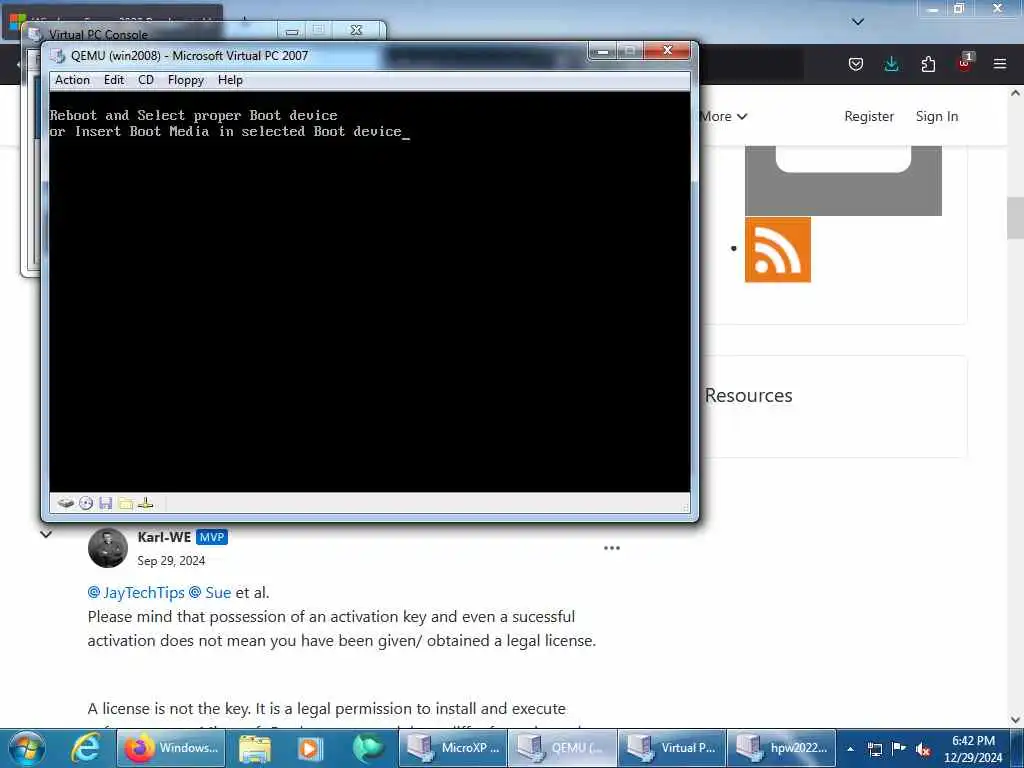Viewport: 1024px width, 768px height.
Task: Open the Help menu in Virtual PC
Action: coord(230,80)
